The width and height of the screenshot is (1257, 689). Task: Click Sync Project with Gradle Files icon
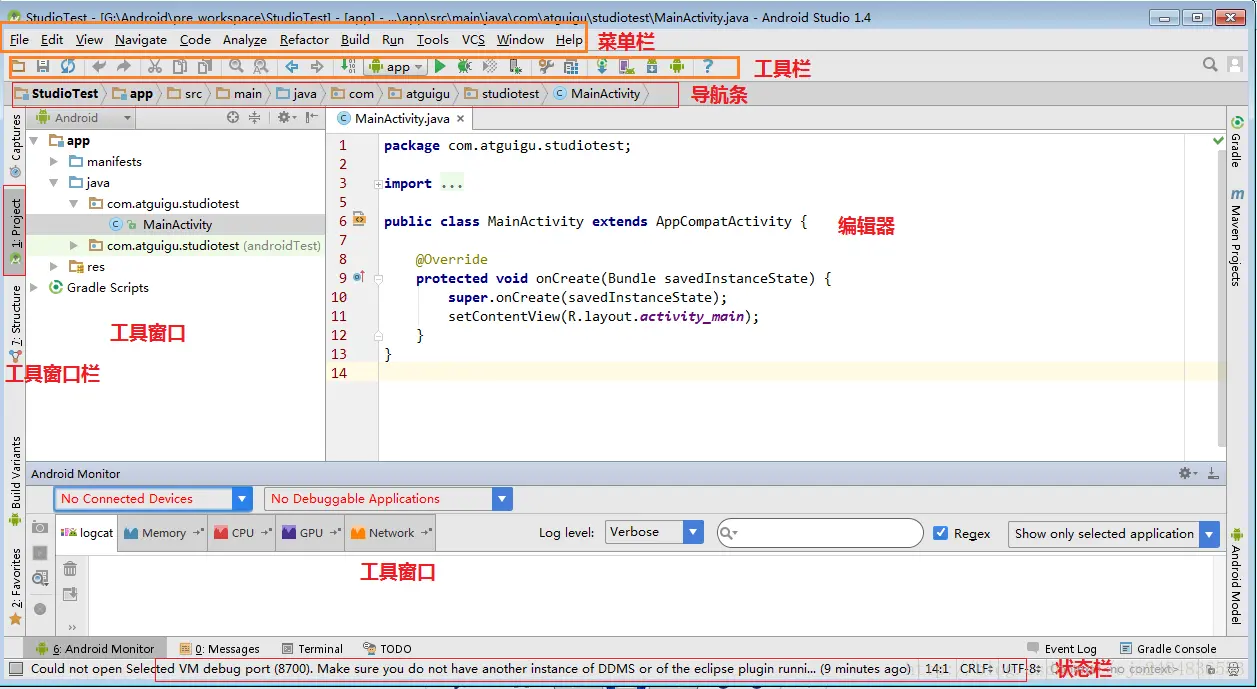coord(602,67)
